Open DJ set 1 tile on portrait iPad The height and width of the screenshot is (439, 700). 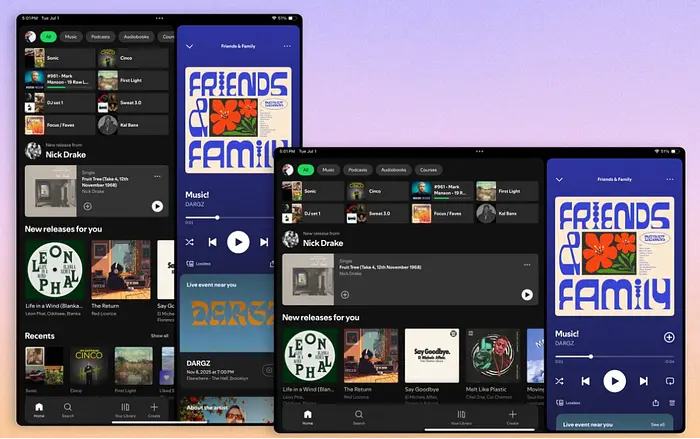coord(60,103)
